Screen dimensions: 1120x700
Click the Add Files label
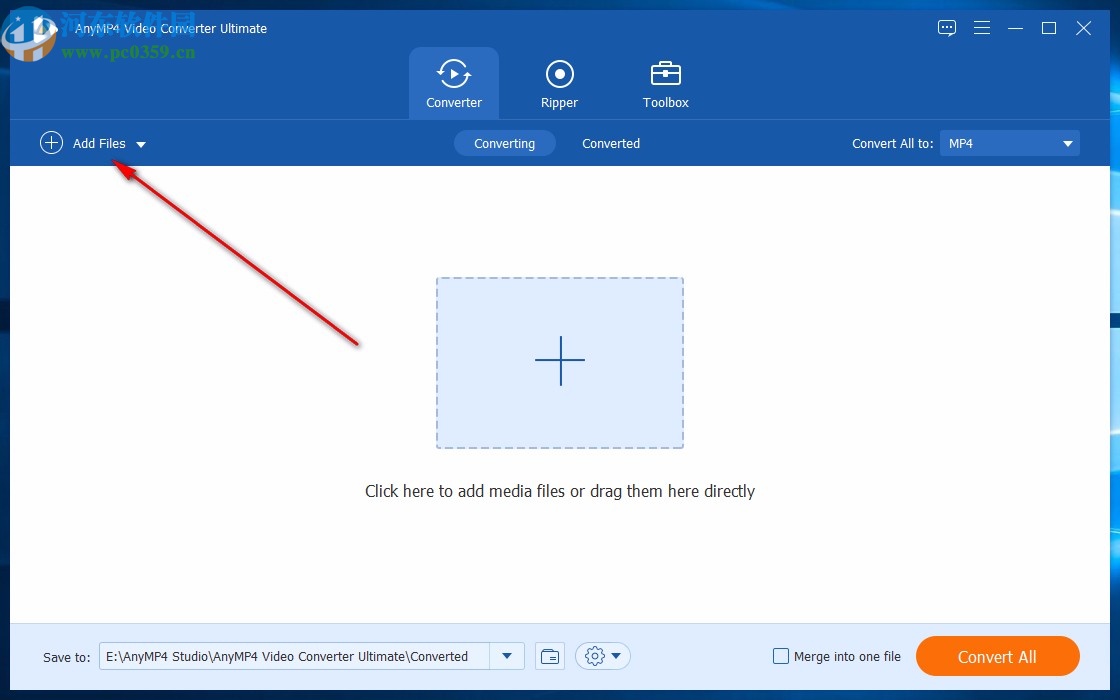(97, 143)
